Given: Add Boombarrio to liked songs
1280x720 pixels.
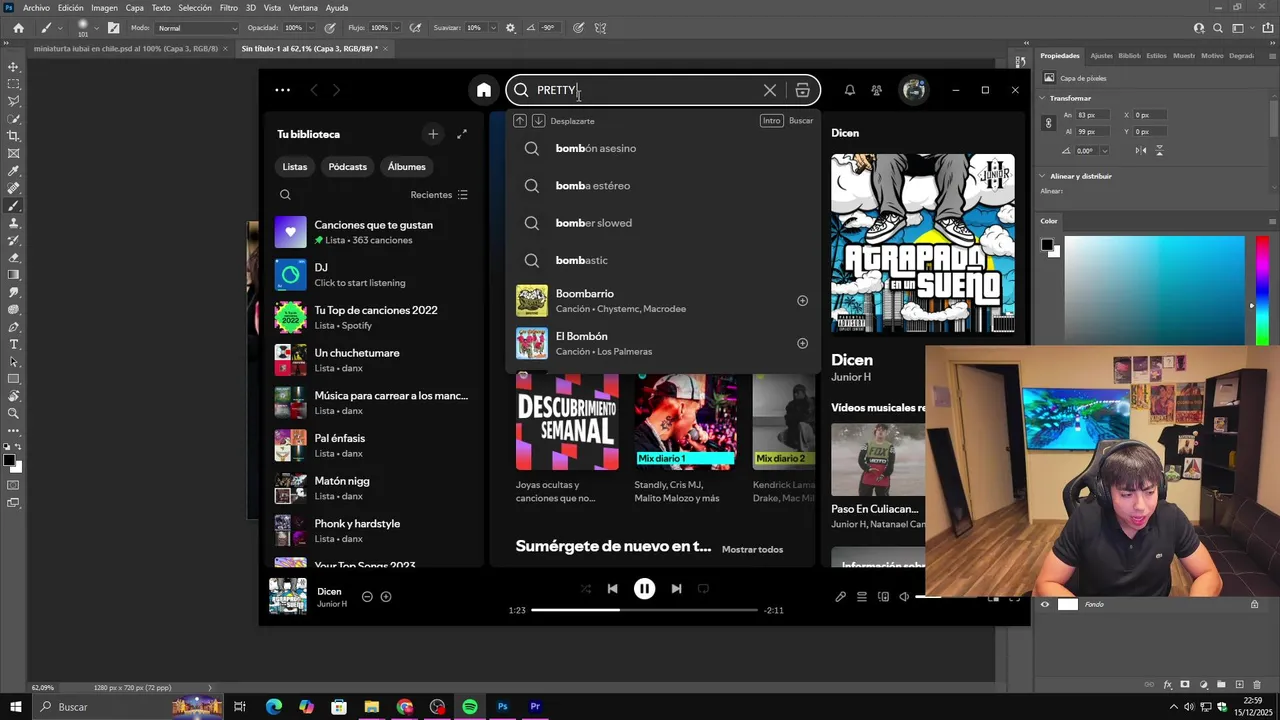Looking at the screenshot, I should 802,300.
